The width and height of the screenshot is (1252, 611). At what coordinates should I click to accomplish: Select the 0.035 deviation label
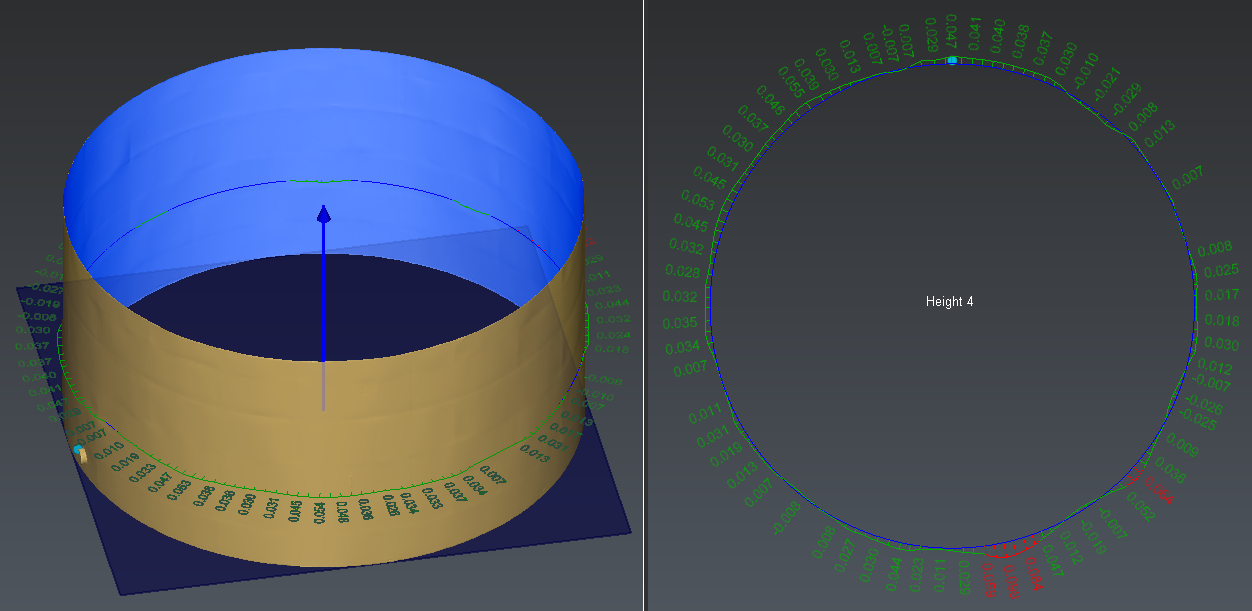(679, 323)
